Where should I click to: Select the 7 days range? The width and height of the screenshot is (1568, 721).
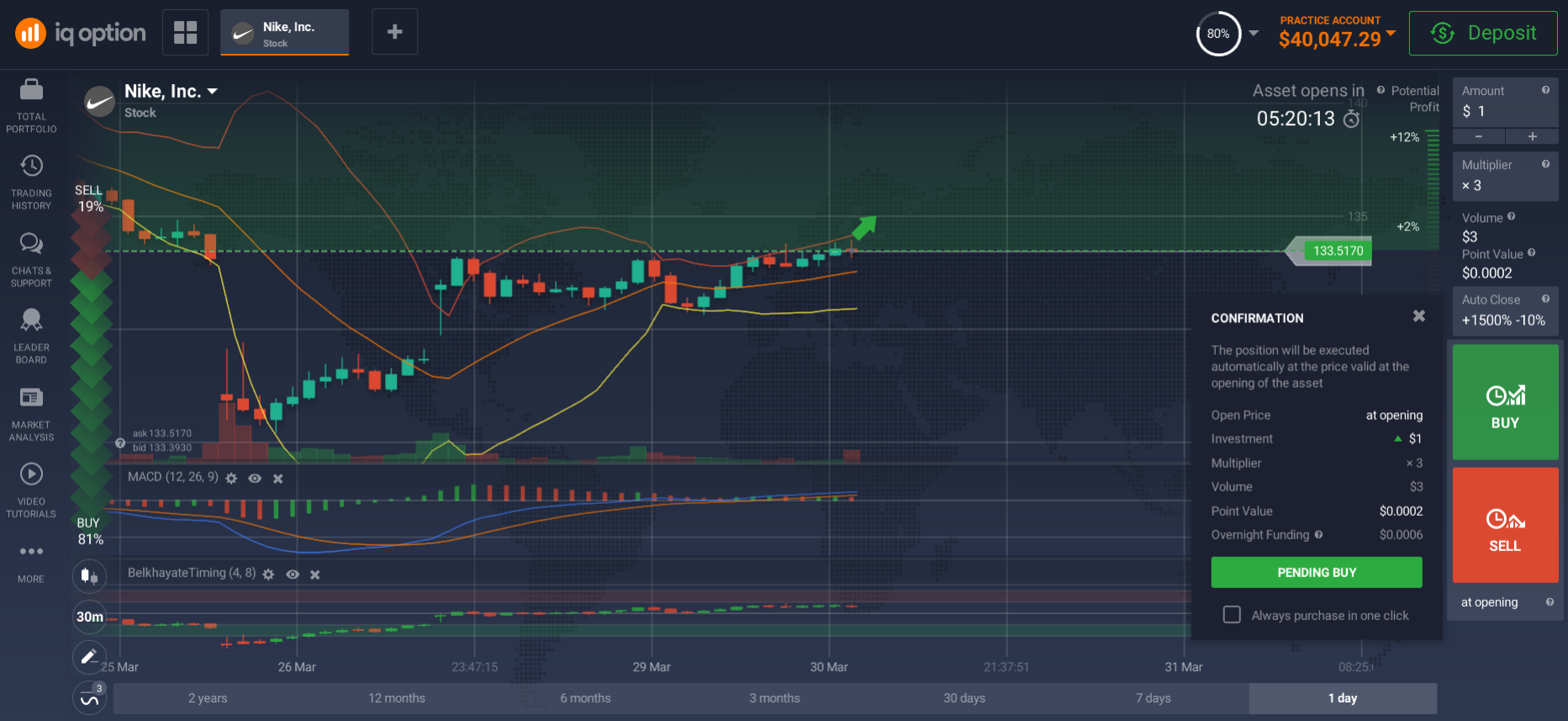(1154, 698)
